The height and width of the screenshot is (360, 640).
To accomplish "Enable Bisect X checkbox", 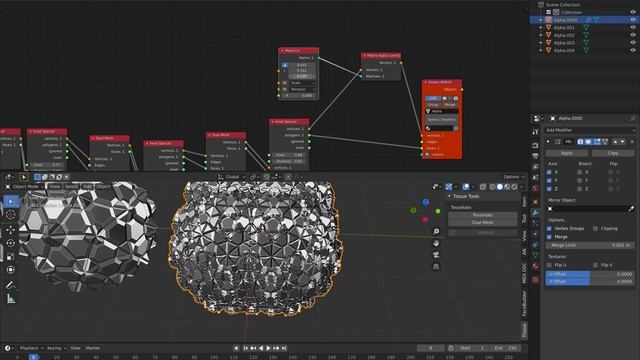I will pyautogui.click(x=580, y=172).
